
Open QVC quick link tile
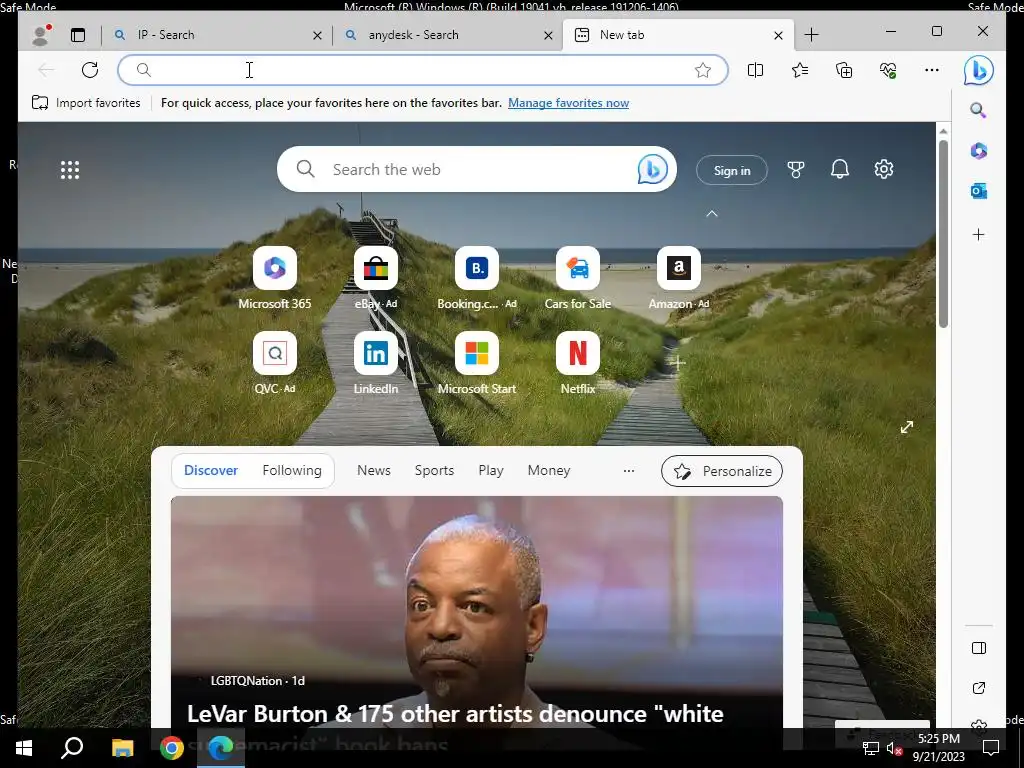point(275,353)
